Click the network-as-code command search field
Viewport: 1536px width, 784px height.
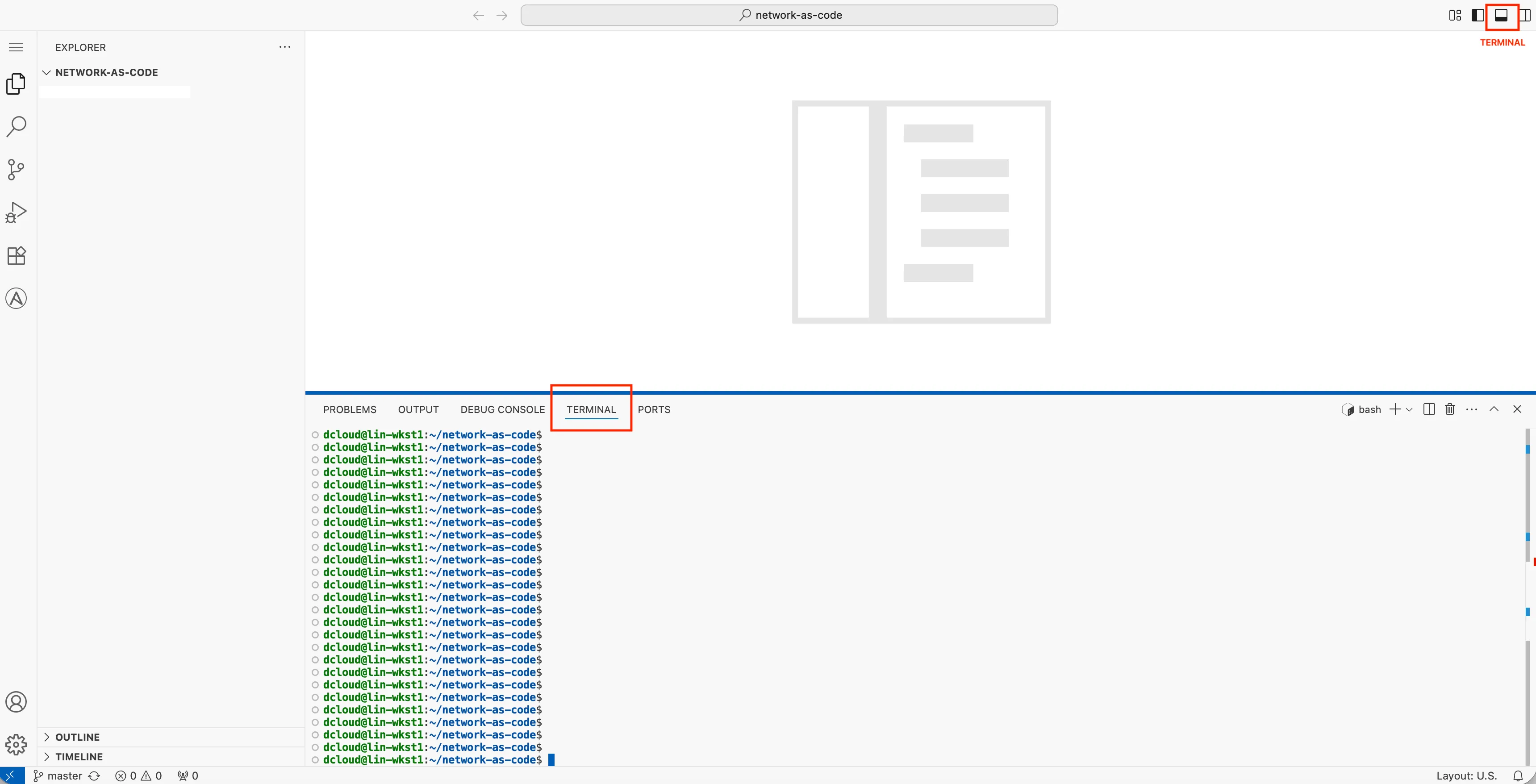point(789,15)
